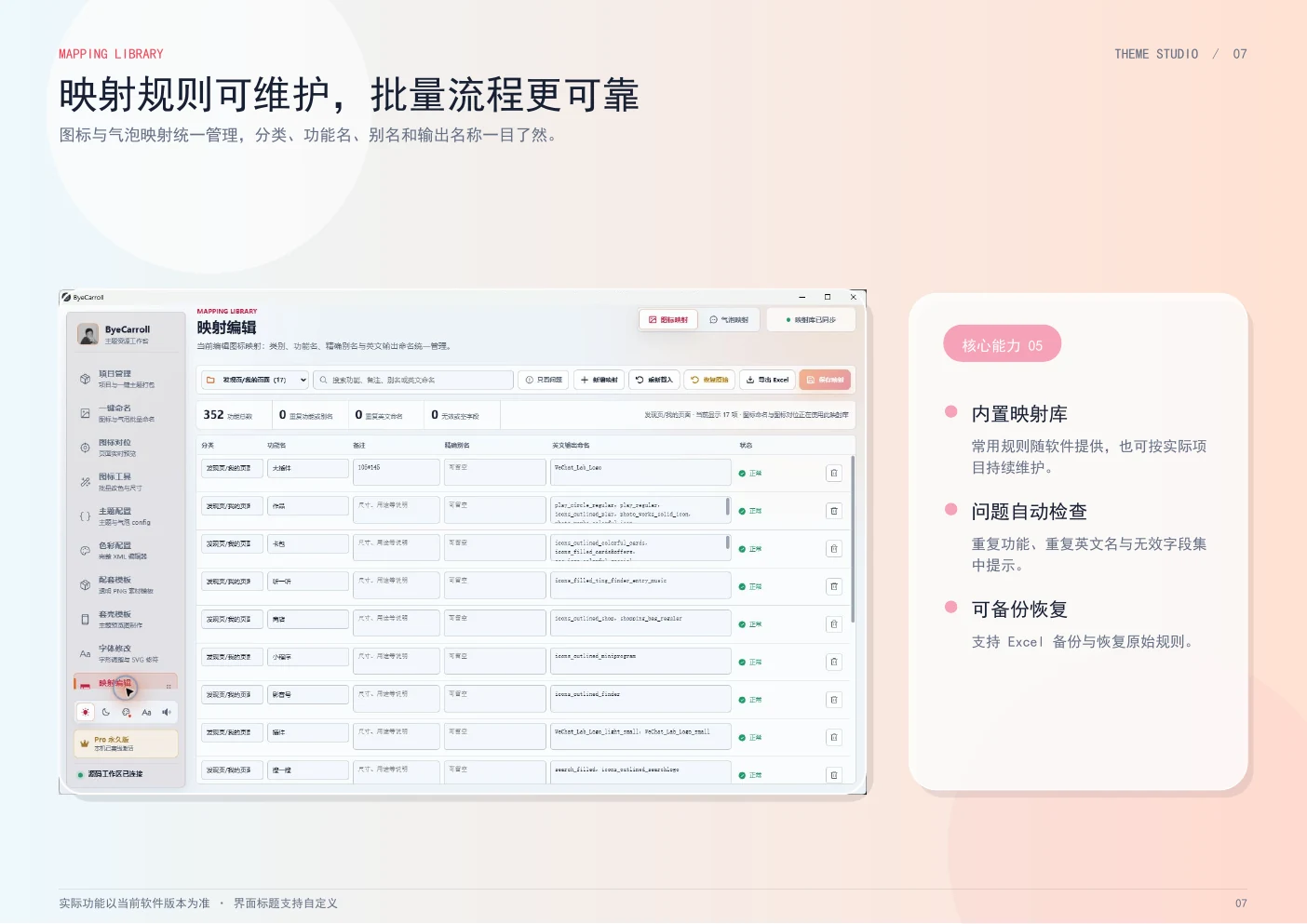
Task: Edit 备注 field containing 105*145
Action: click(x=397, y=473)
